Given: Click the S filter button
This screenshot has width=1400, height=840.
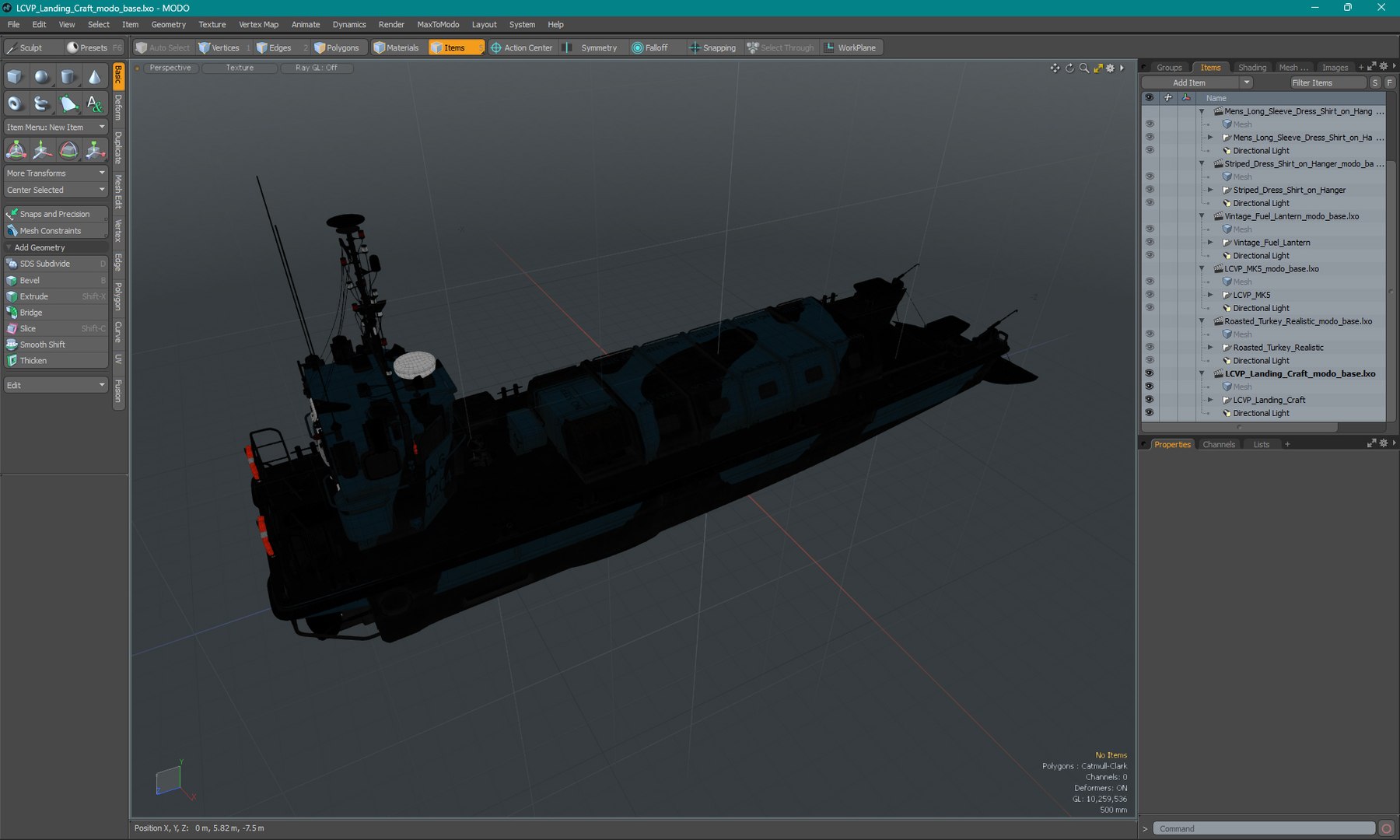Looking at the screenshot, I should click(x=1375, y=82).
